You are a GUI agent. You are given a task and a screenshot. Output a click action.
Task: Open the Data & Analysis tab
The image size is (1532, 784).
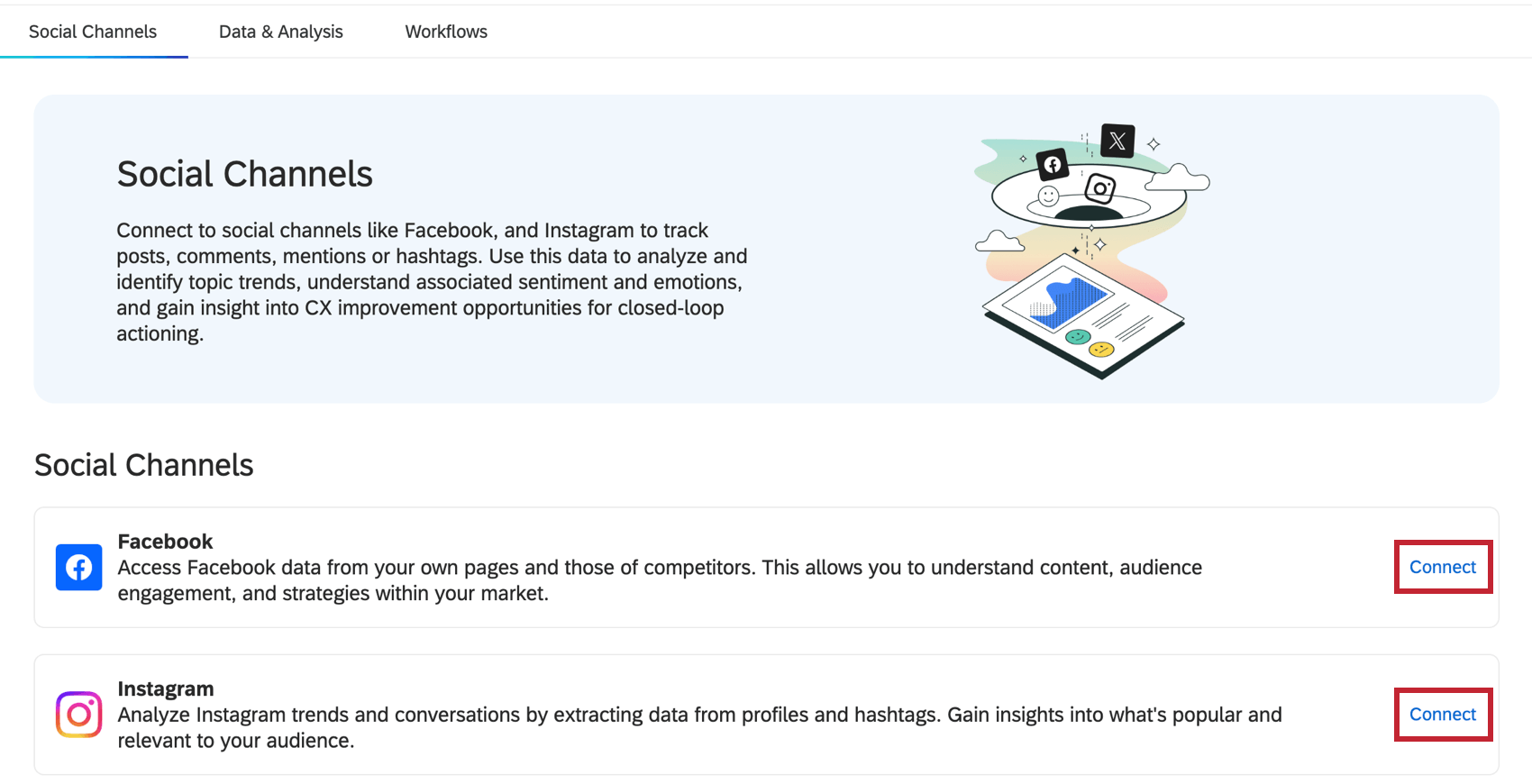[281, 32]
